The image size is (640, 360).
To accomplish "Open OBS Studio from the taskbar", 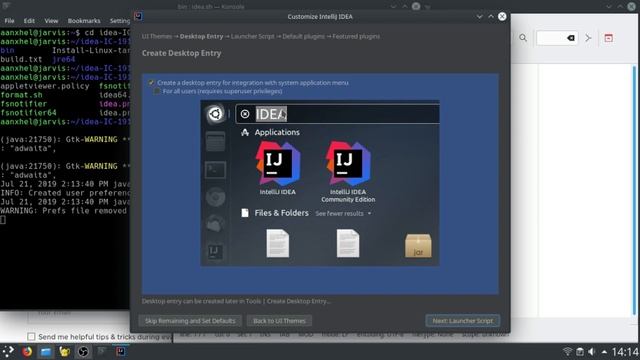I will 83,351.
